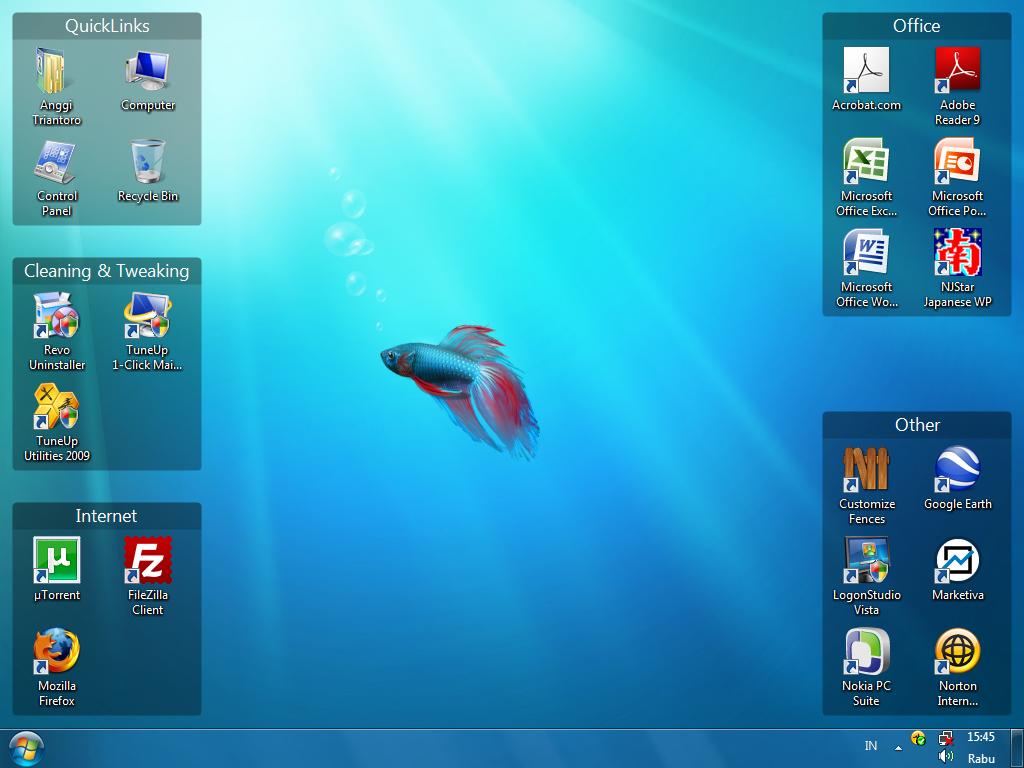
Task: Open the Windows Start menu orb
Action: tap(25, 749)
